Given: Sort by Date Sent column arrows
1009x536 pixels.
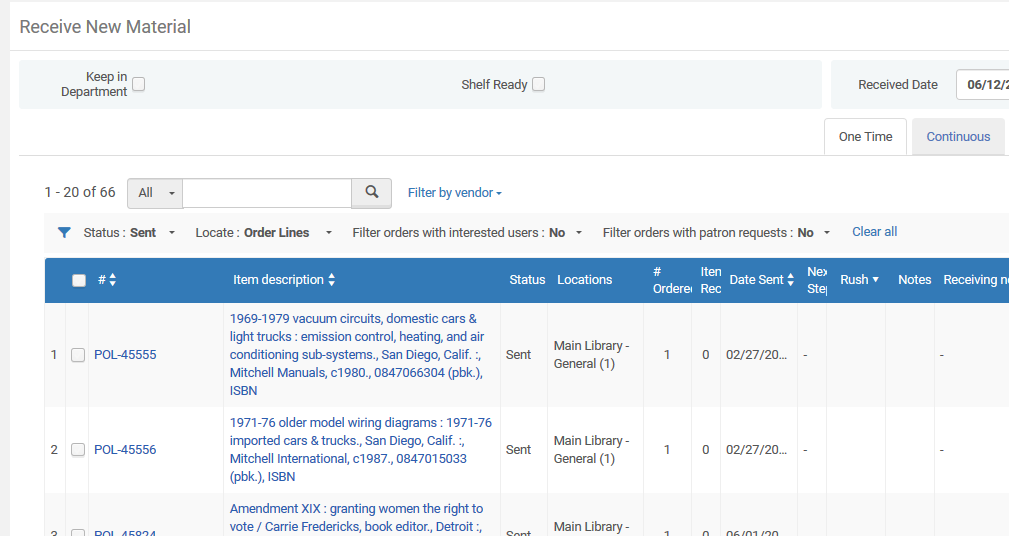Looking at the screenshot, I should [x=791, y=281].
